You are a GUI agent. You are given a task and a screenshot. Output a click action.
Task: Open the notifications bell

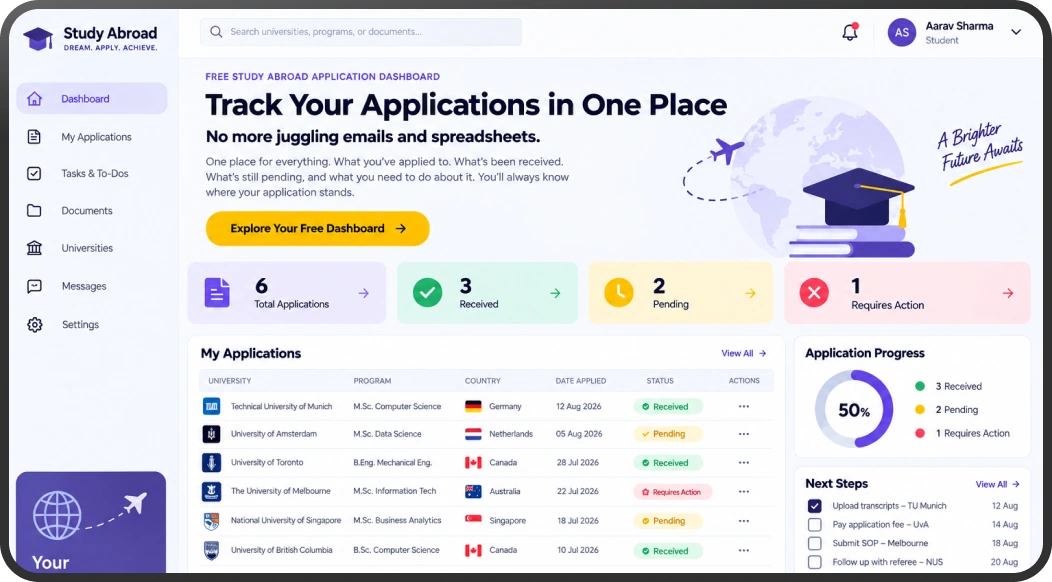850,32
